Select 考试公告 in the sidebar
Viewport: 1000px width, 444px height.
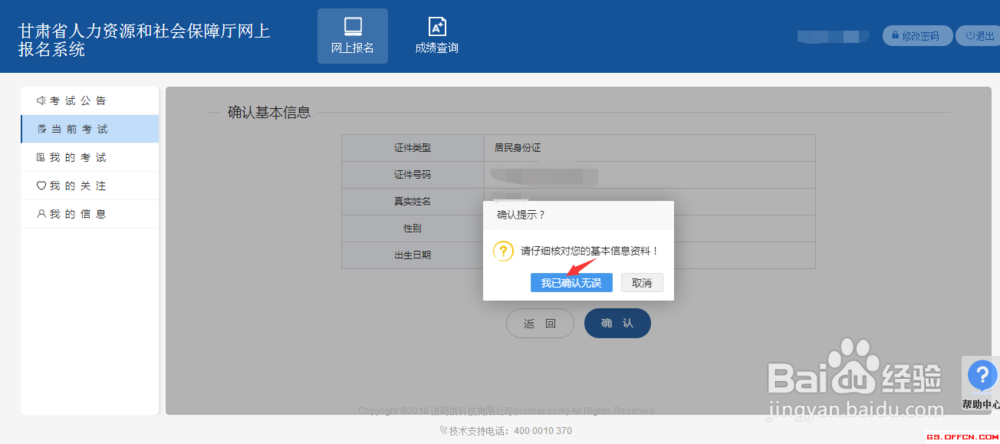tap(90, 101)
